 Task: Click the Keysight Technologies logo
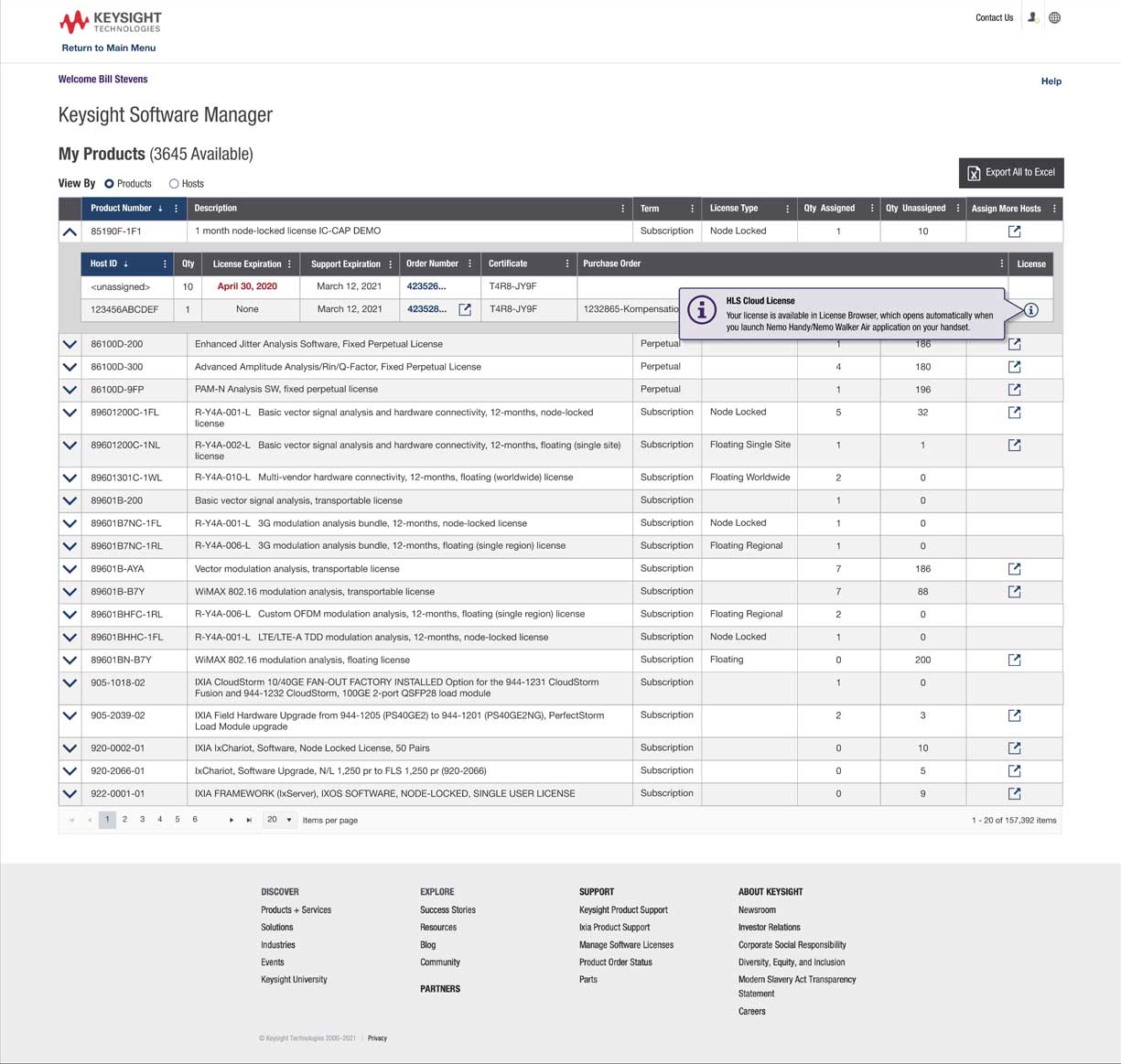pos(110,22)
